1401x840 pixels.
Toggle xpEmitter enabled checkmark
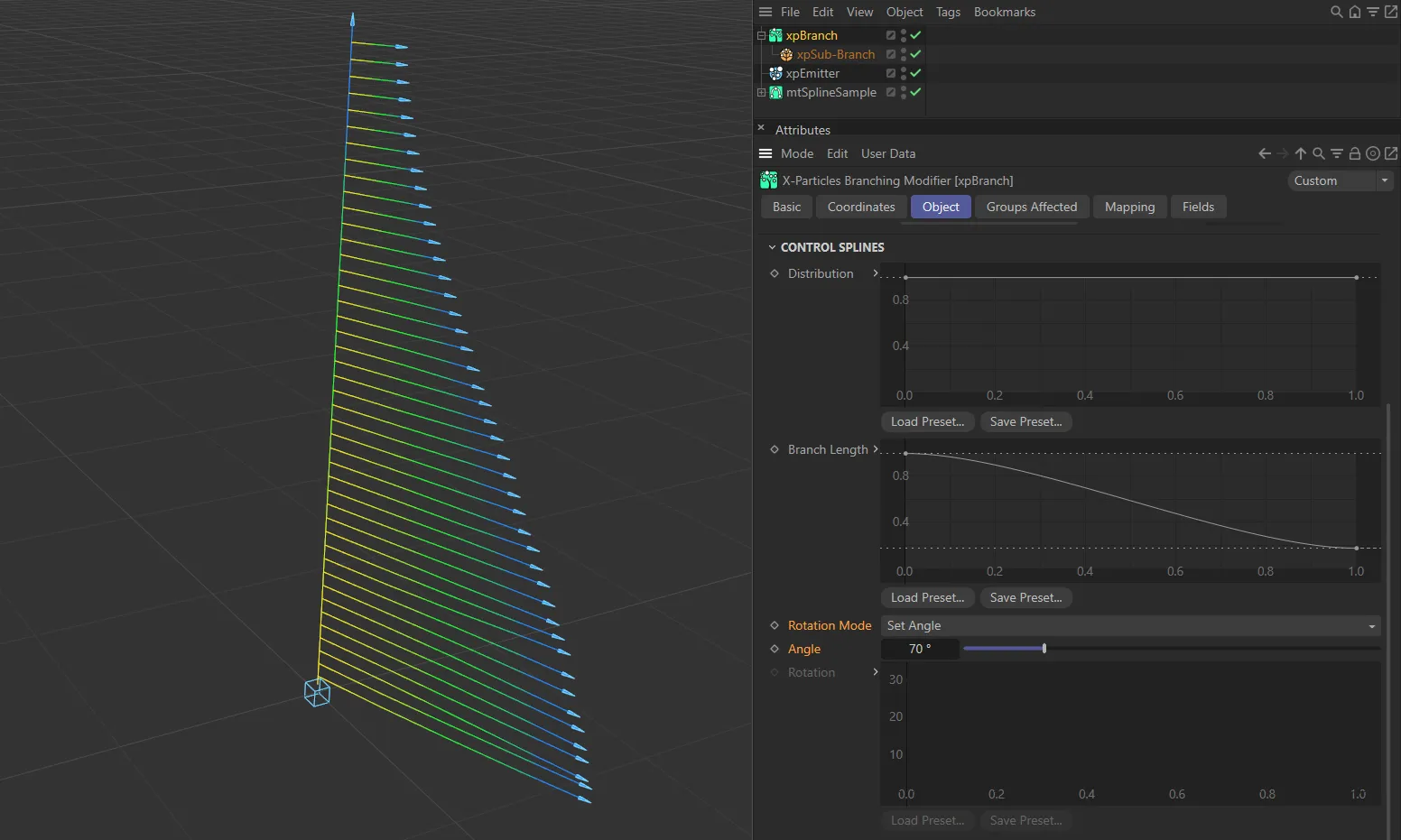coord(914,73)
